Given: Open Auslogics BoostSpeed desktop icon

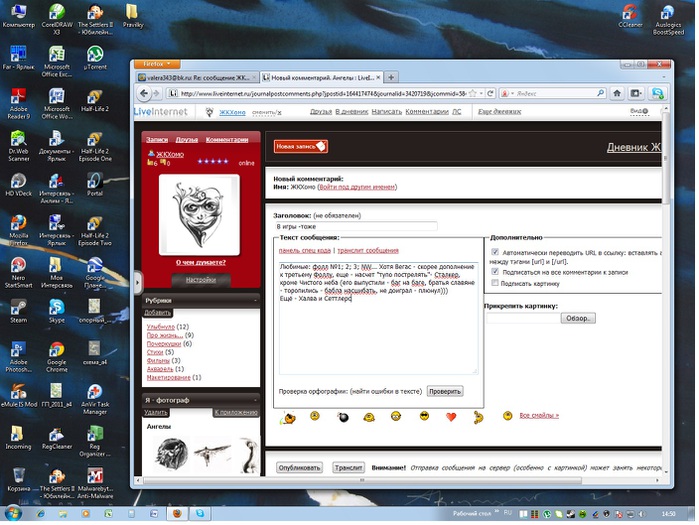Looking at the screenshot, I should tap(668, 19).
